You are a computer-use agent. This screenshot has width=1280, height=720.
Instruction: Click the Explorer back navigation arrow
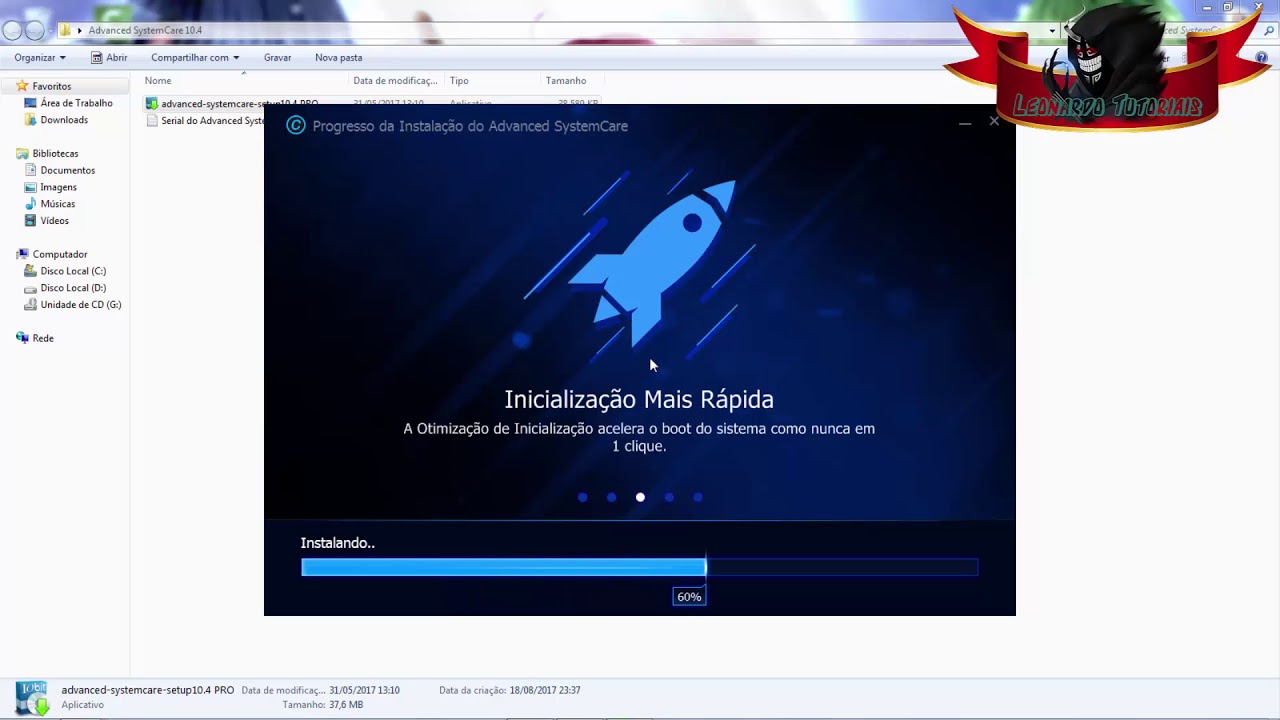click(12, 30)
